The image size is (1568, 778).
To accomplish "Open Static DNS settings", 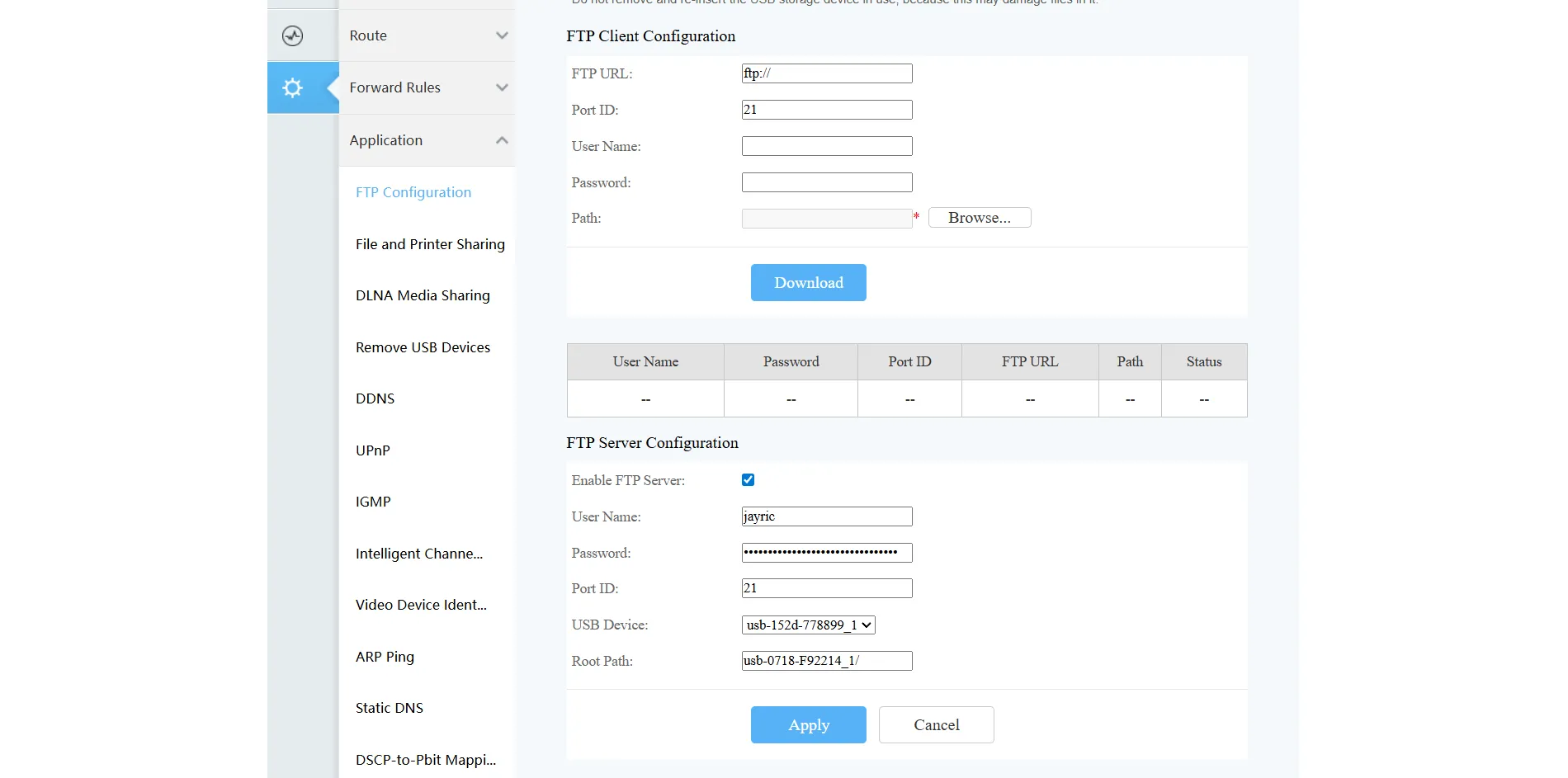I will click(389, 708).
